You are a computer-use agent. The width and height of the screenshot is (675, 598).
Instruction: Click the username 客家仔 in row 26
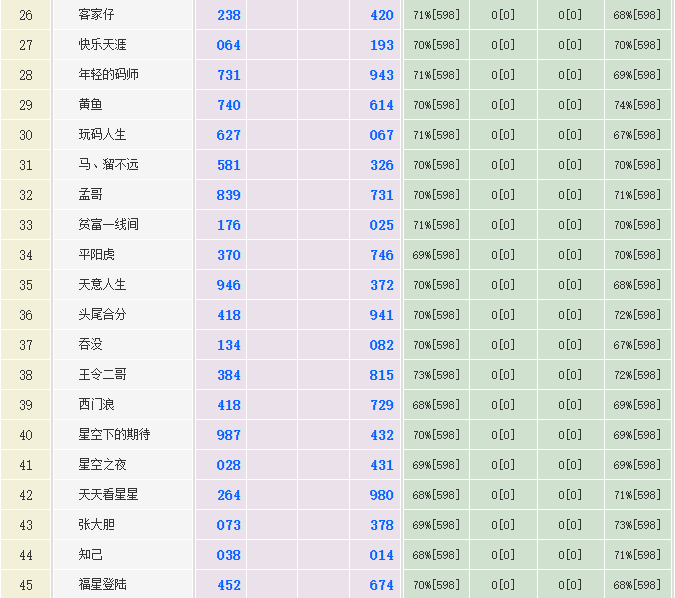pos(96,15)
